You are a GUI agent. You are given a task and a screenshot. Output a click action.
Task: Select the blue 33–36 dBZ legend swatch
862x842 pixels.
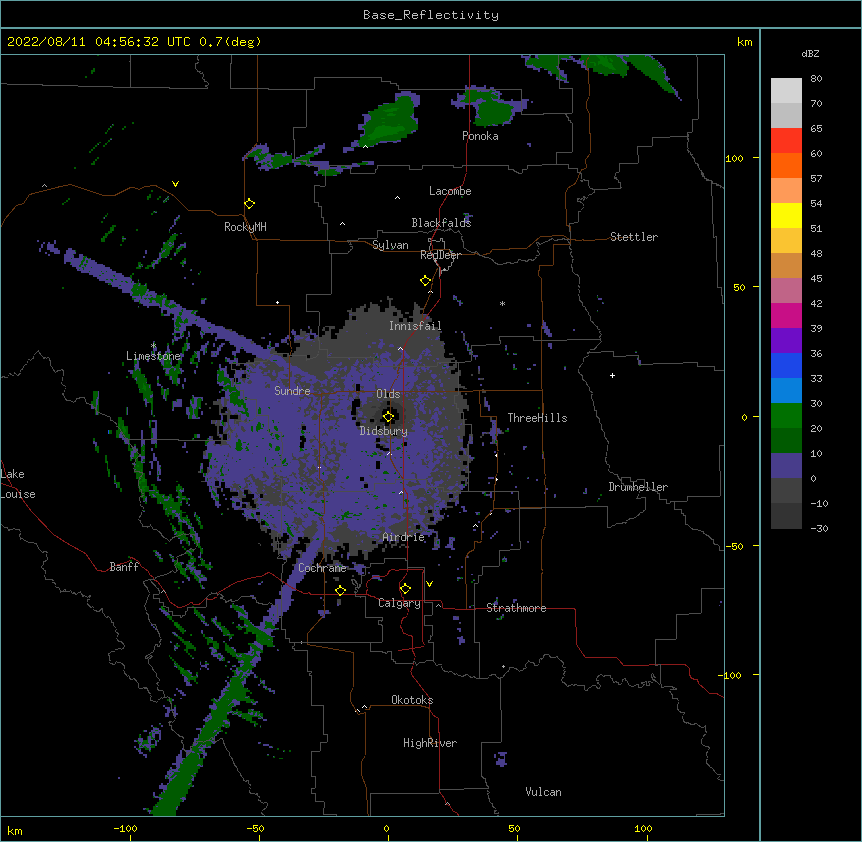point(786,365)
